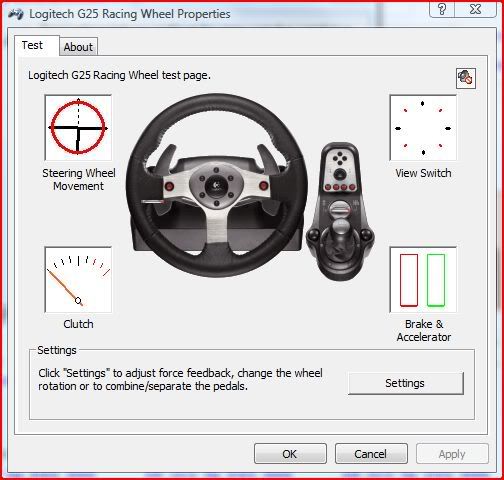Click the View Switch direction indicator
This screenshot has width=504, height=480.
[x=423, y=128]
